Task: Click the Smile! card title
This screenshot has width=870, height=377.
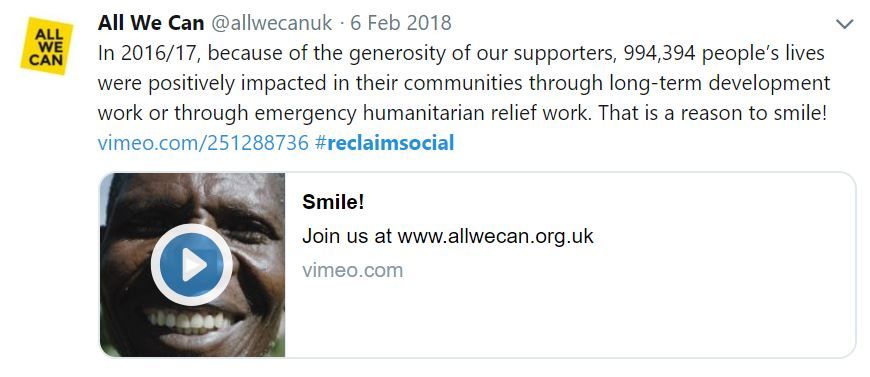Action: (x=333, y=202)
